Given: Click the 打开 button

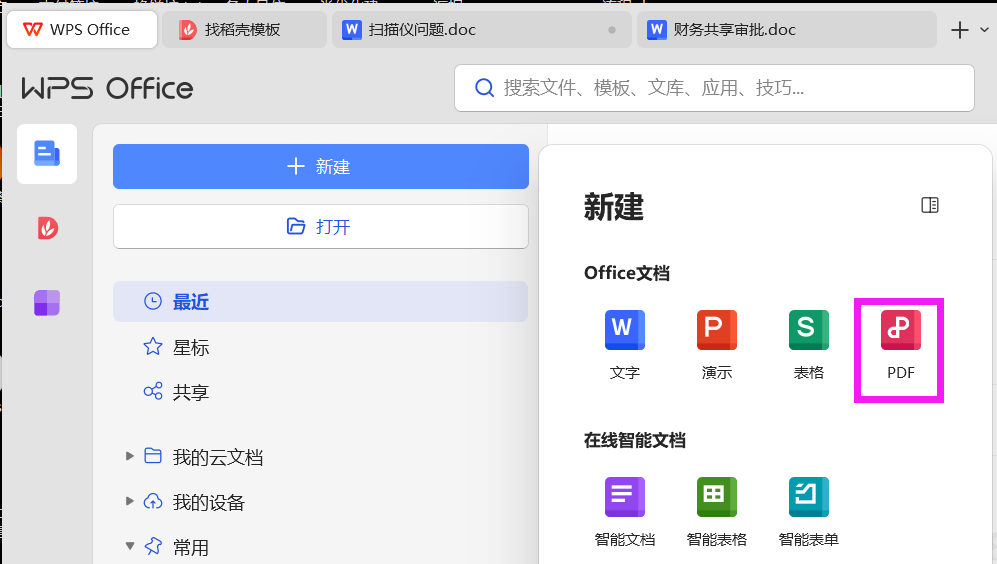Looking at the screenshot, I should click(320, 226).
